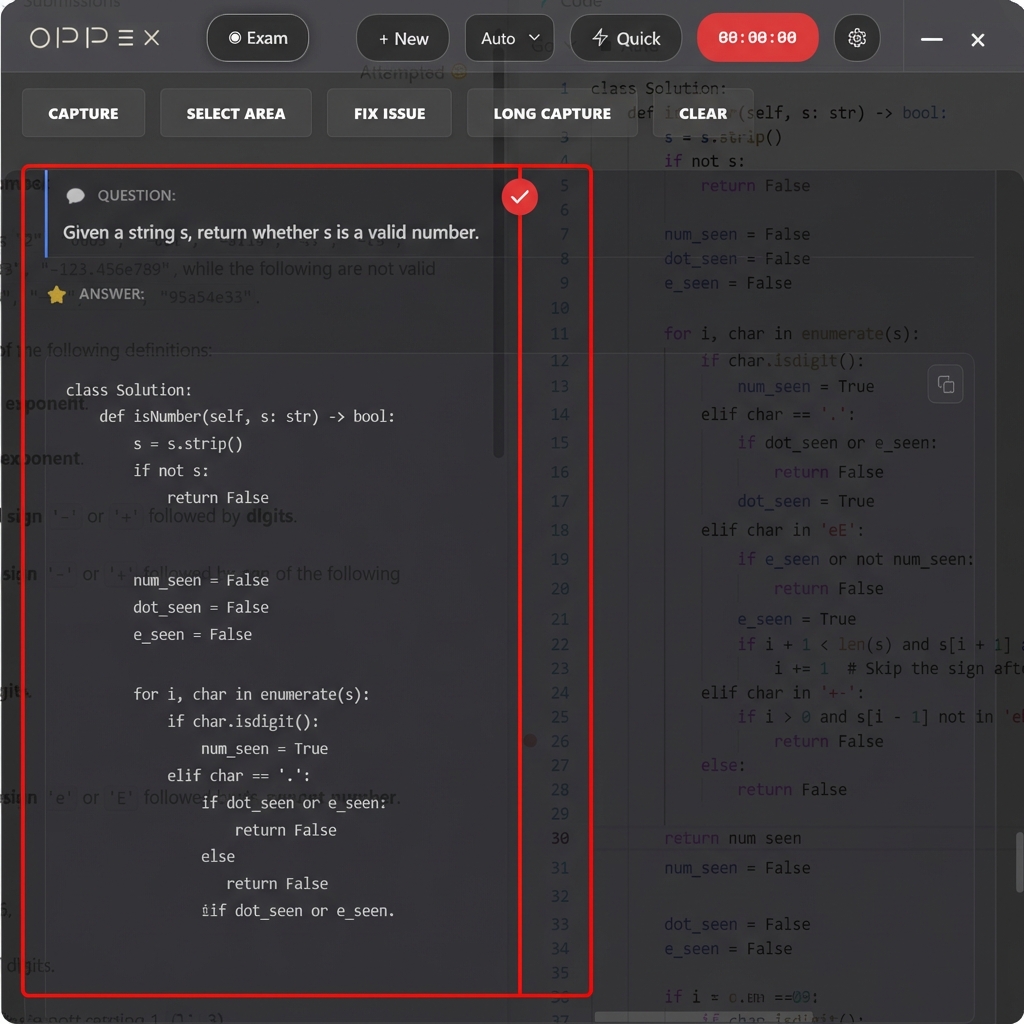Open settings with the gear icon
The width and height of the screenshot is (1024, 1024).
(x=857, y=38)
